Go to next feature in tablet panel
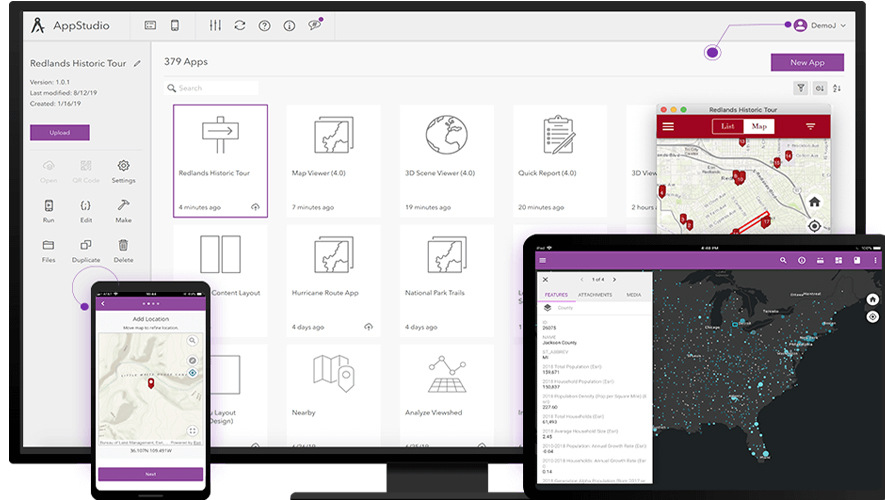The width and height of the screenshot is (885, 500). (615, 279)
